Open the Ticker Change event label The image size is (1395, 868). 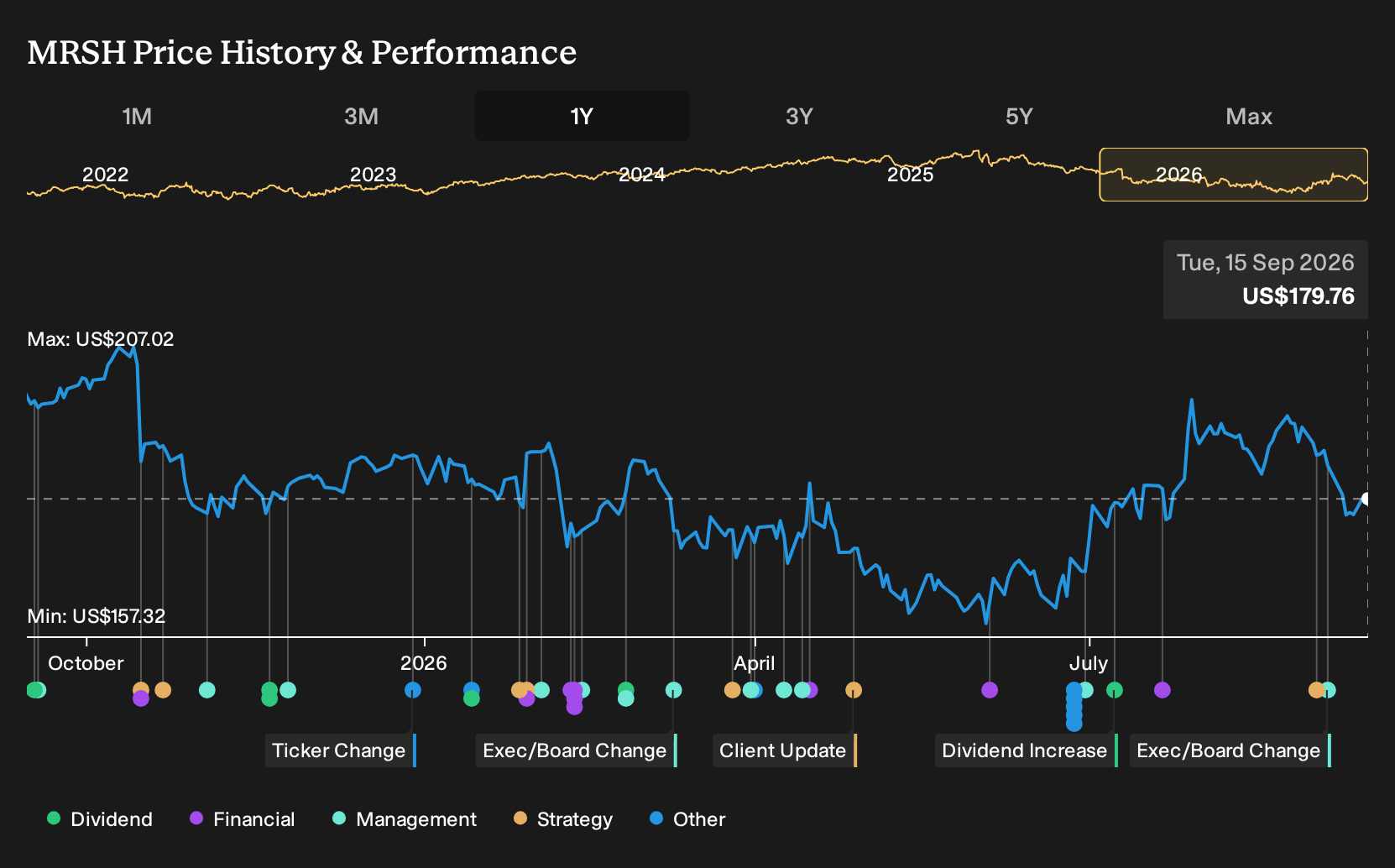coord(341,750)
